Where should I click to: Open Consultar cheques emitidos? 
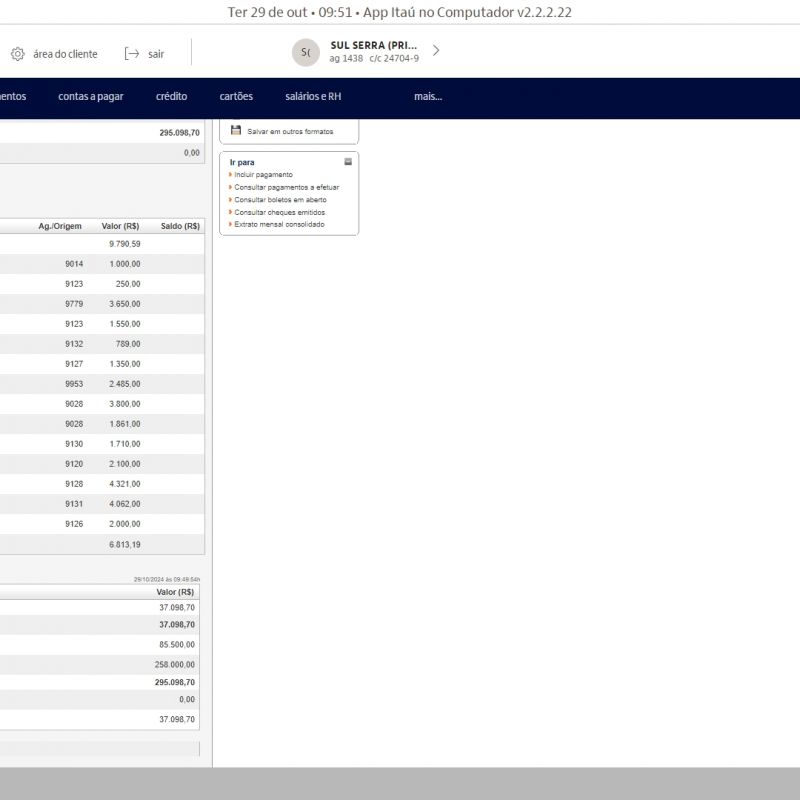279,212
